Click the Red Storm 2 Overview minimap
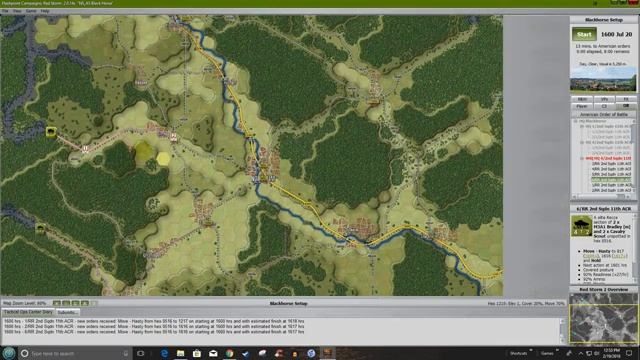The height and width of the screenshot is (360, 640). coord(603,319)
